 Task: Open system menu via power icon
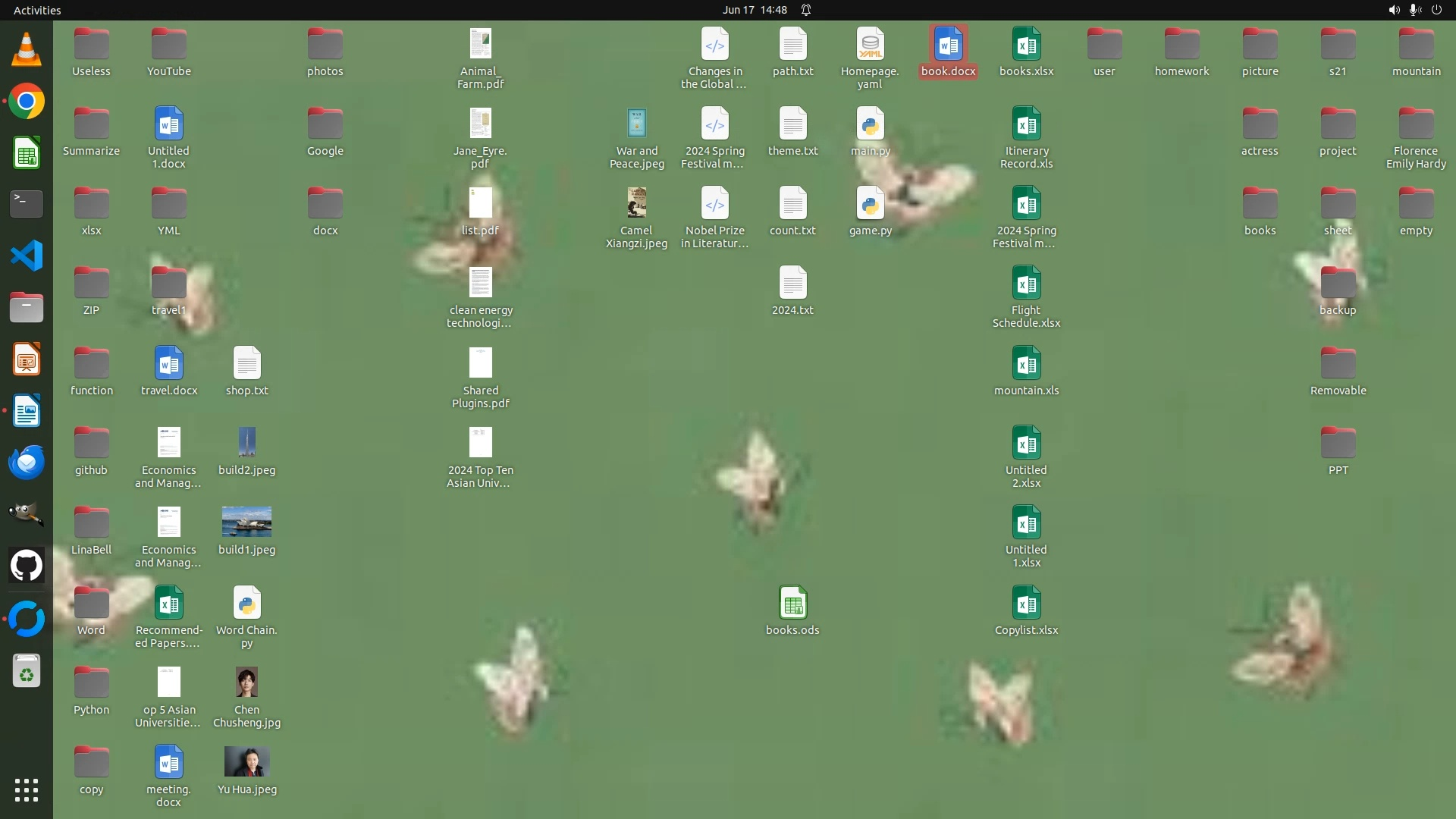click(x=1436, y=10)
